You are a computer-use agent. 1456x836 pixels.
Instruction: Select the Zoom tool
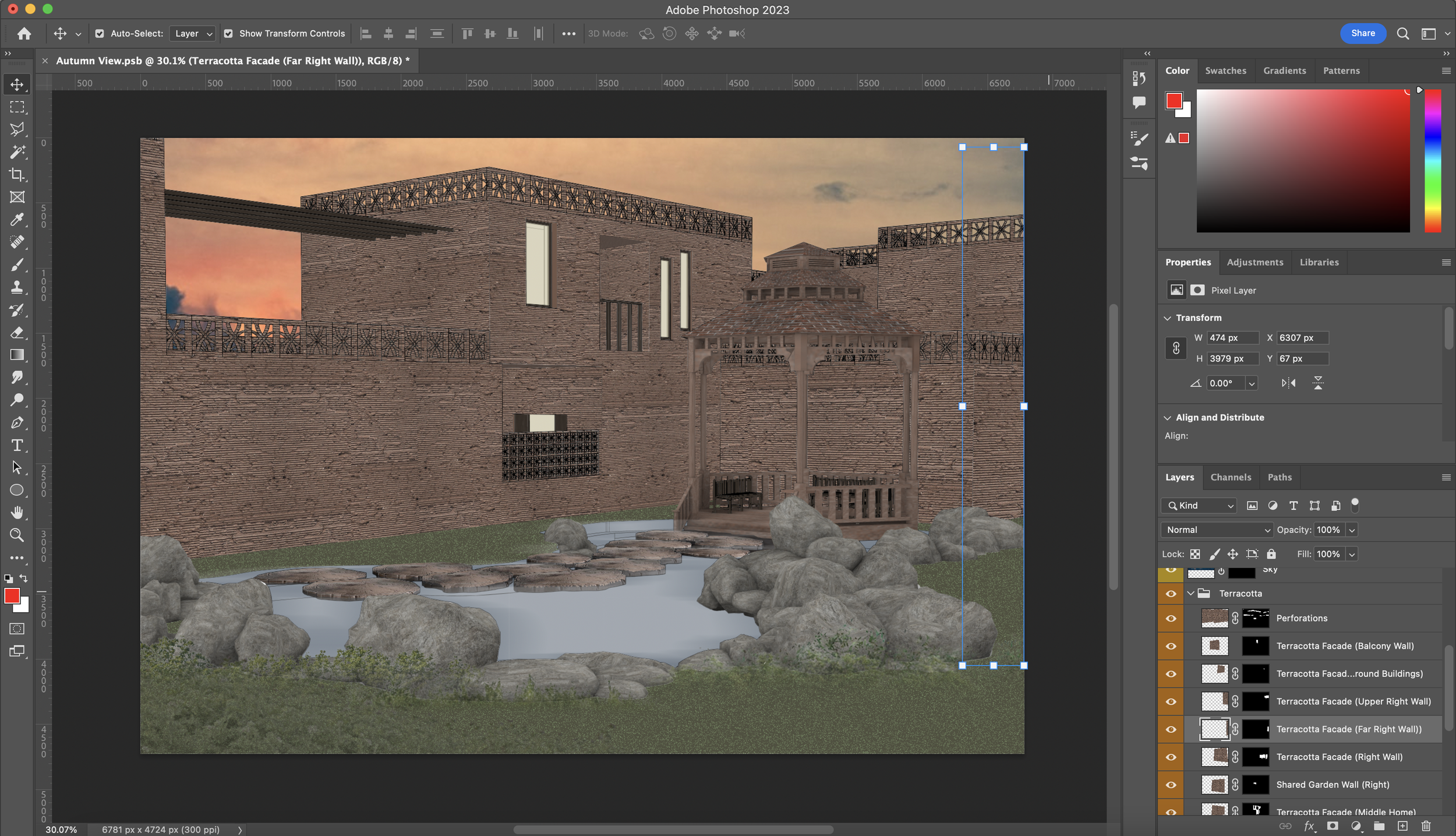[17, 535]
